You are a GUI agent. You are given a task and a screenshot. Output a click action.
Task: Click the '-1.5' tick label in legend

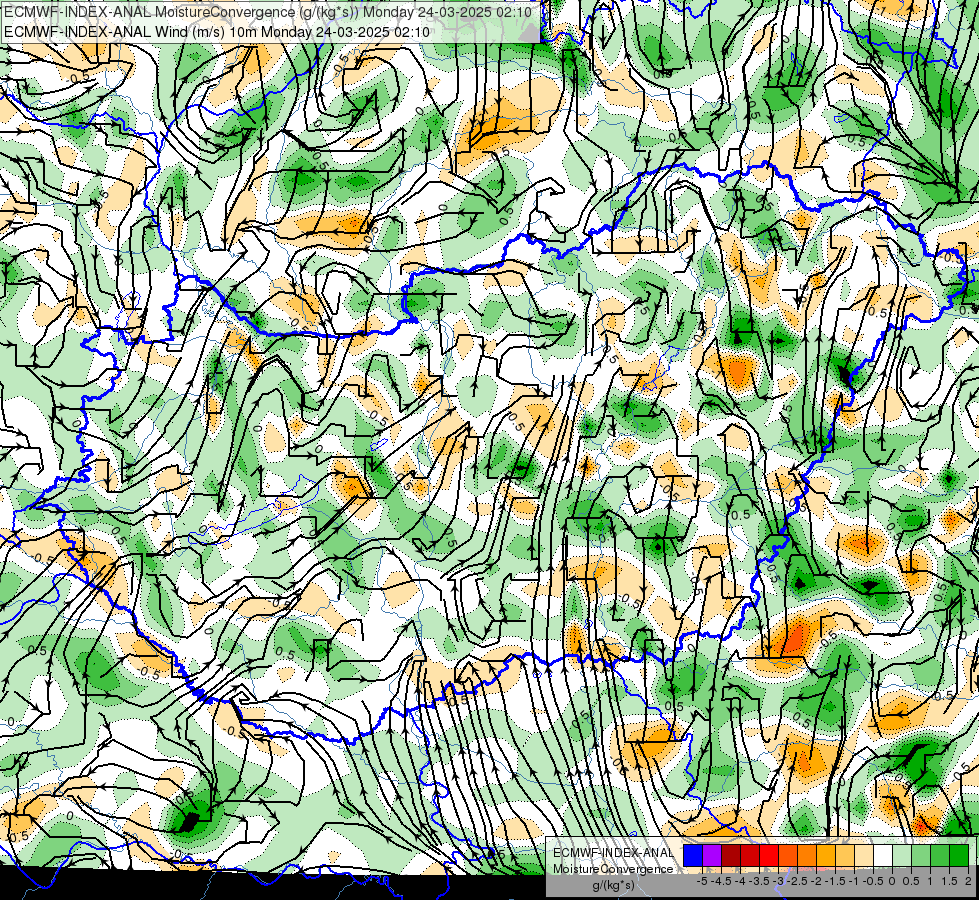pos(835,881)
